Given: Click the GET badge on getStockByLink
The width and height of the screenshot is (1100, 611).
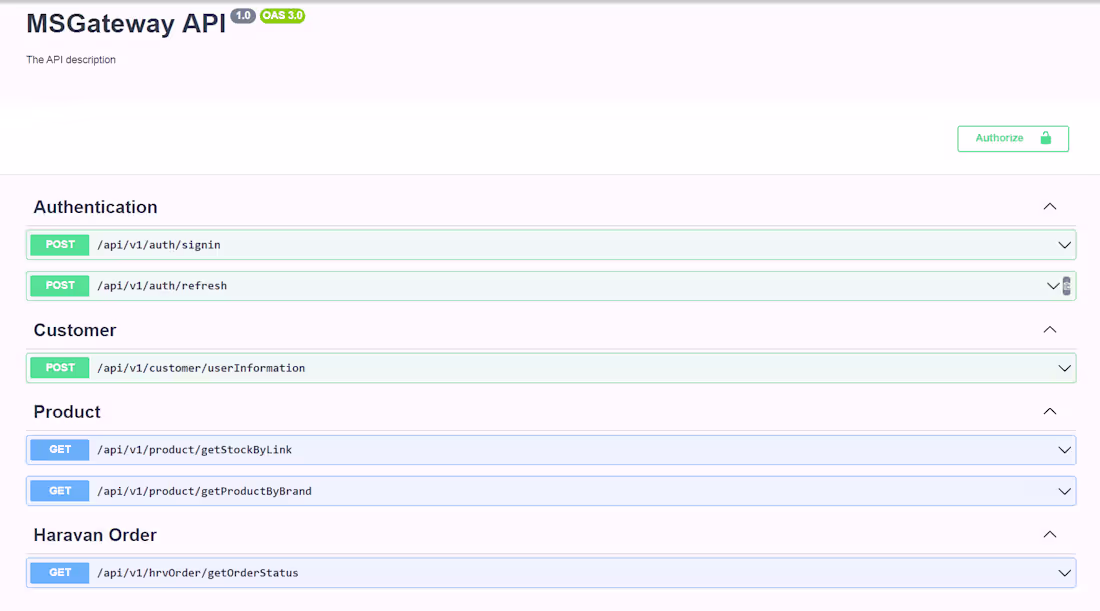Looking at the screenshot, I should click(x=59, y=449).
